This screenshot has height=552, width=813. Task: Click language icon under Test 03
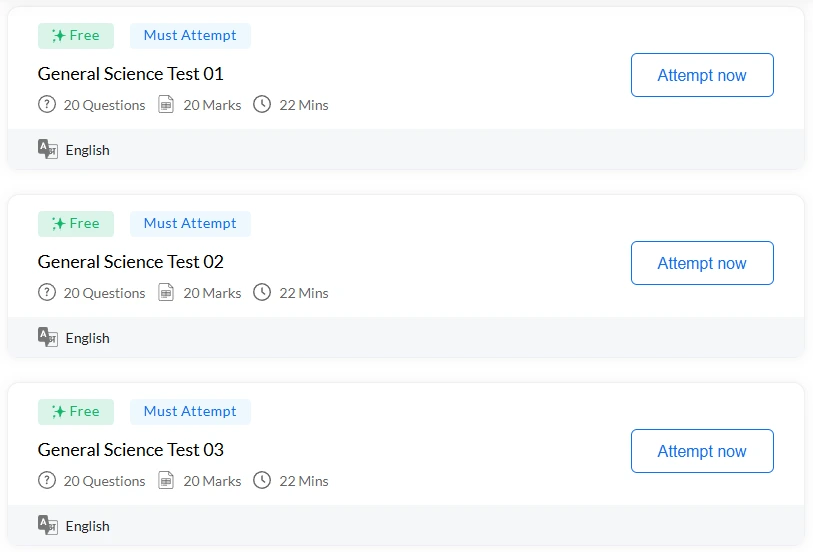tap(47, 525)
